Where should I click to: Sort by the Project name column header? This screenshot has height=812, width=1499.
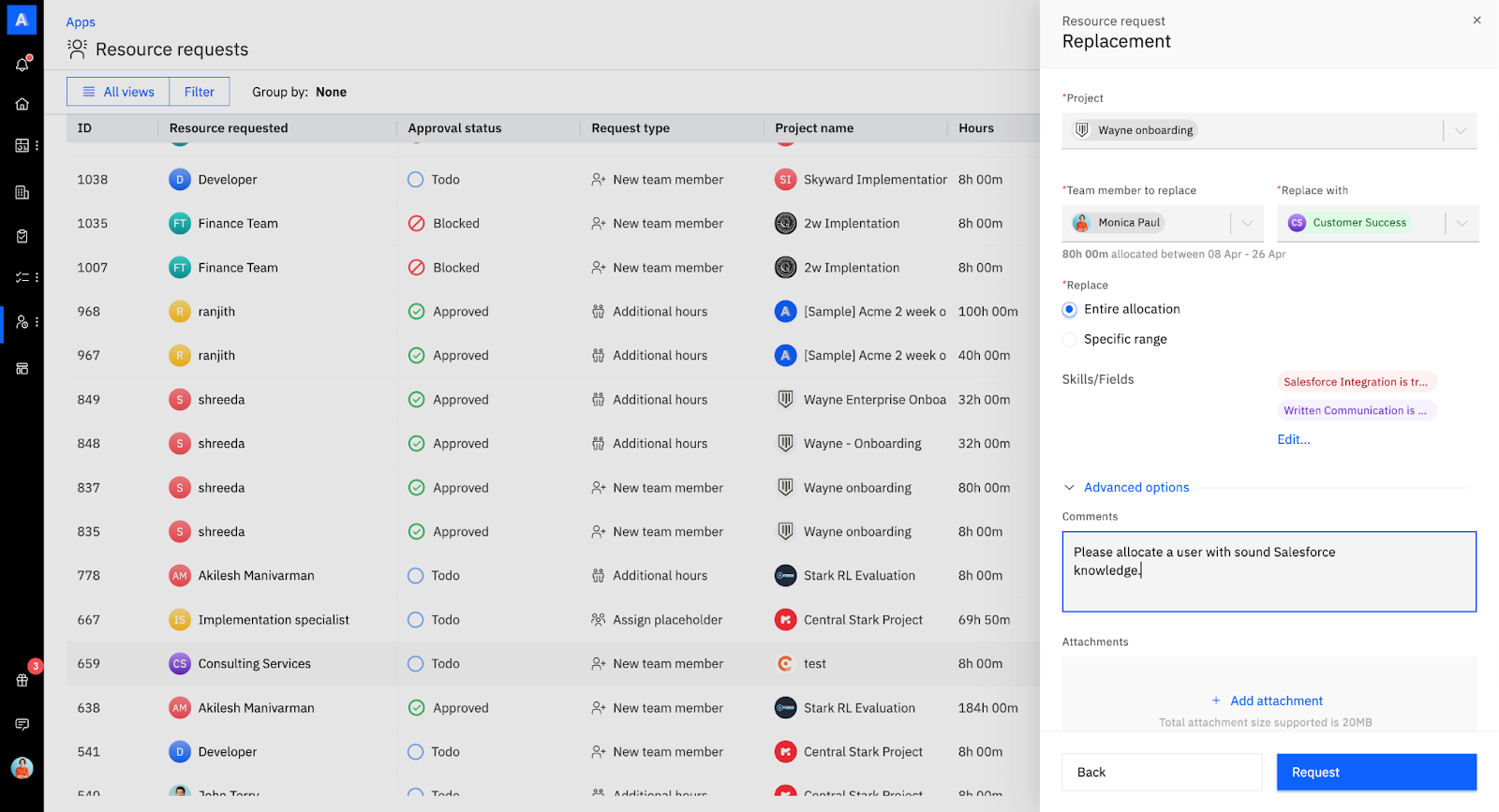[814, 128]
